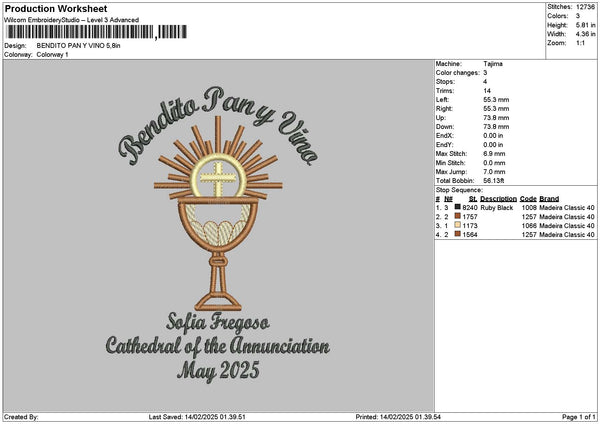
Task: Click the 1564 brown thread swatch
Action: 457,234
